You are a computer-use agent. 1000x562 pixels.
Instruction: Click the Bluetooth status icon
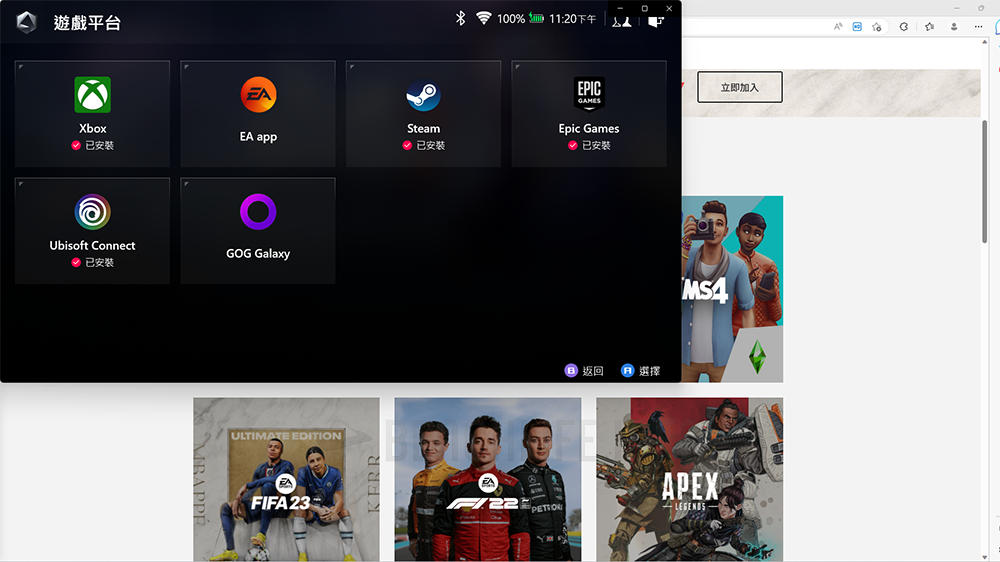[460, 18]
